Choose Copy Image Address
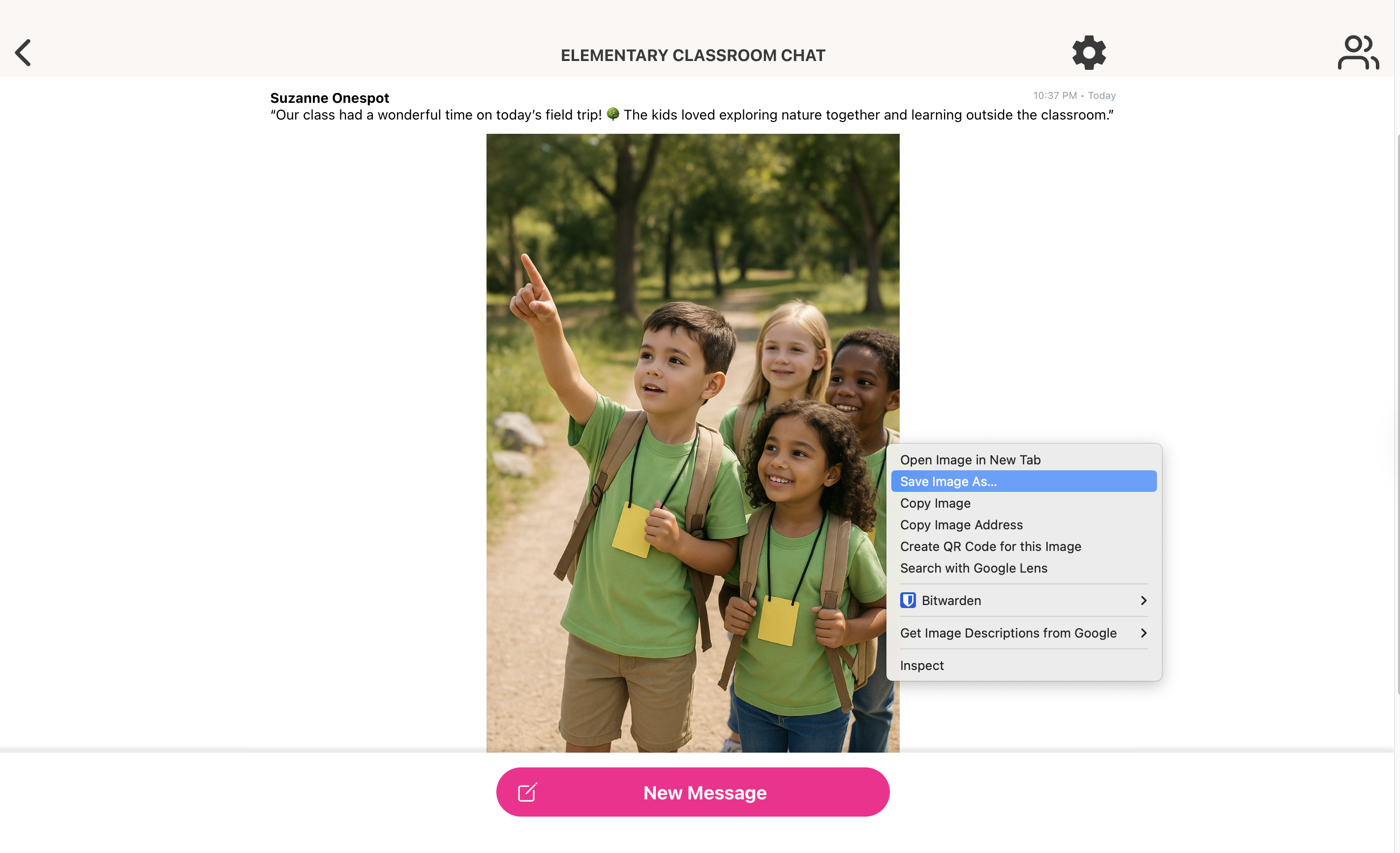The width and height of the screenshot is (1400, 853). click(961, 524)
